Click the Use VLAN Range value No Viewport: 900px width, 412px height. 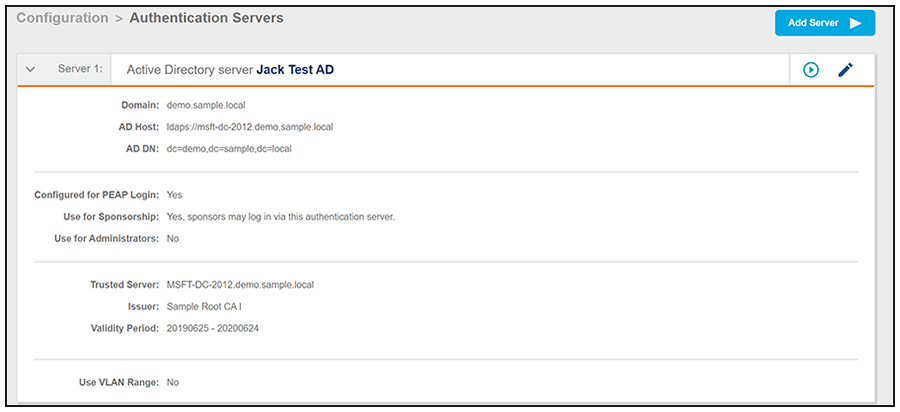[173, 382]
